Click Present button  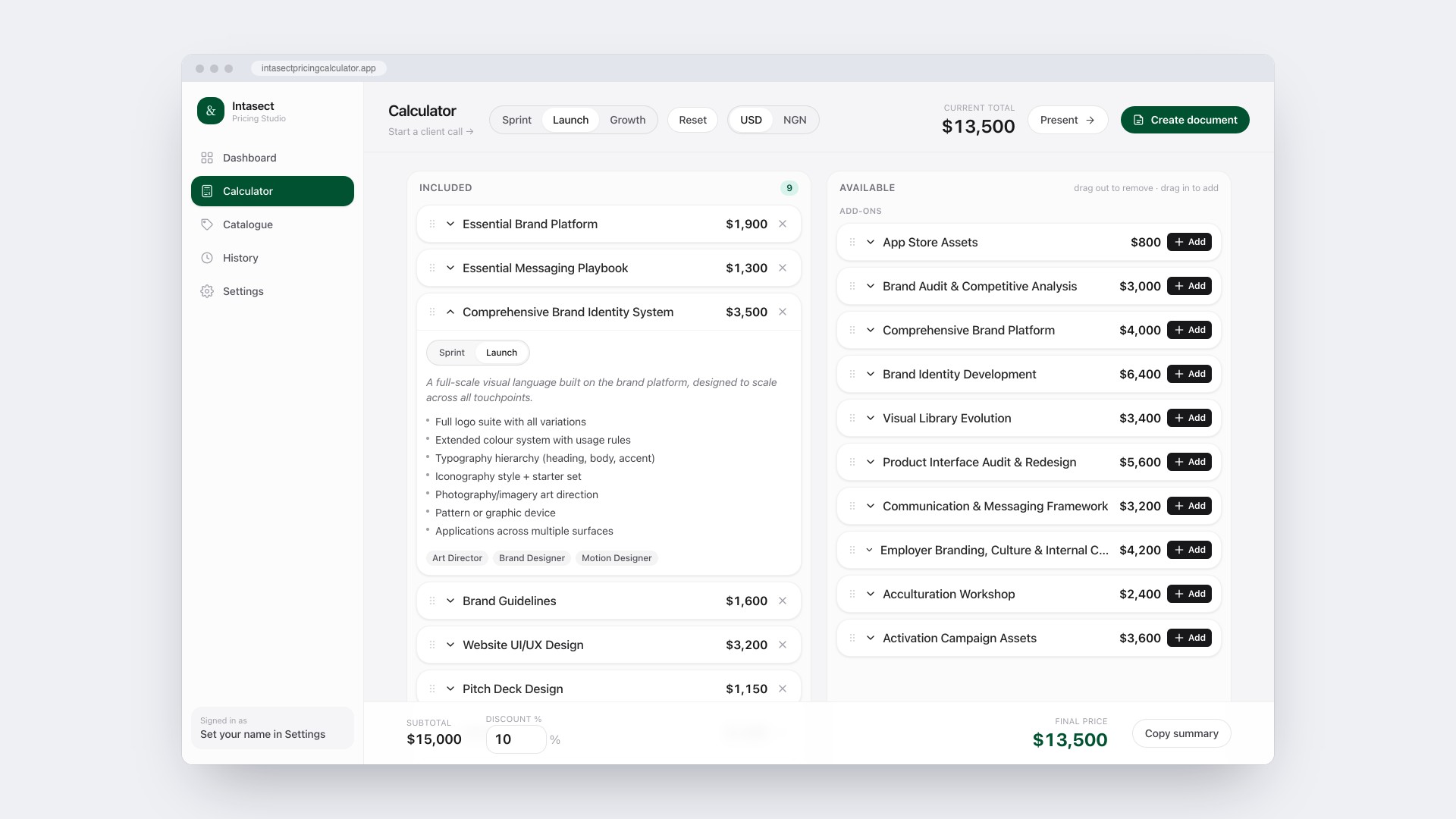pyautogui.click(x=1068, y=120)
